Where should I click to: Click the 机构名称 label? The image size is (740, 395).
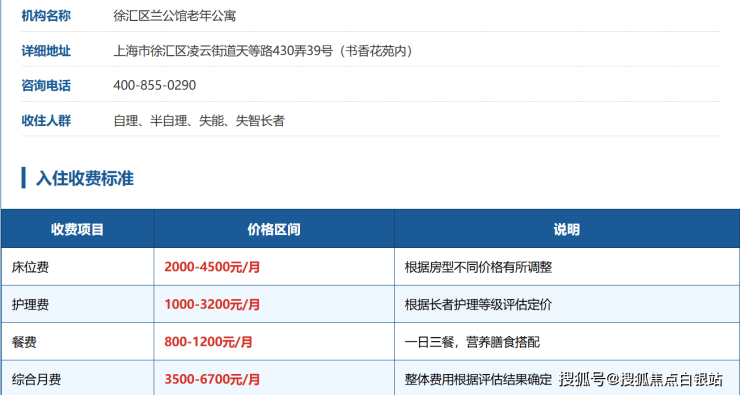click(x=46, y=16)
